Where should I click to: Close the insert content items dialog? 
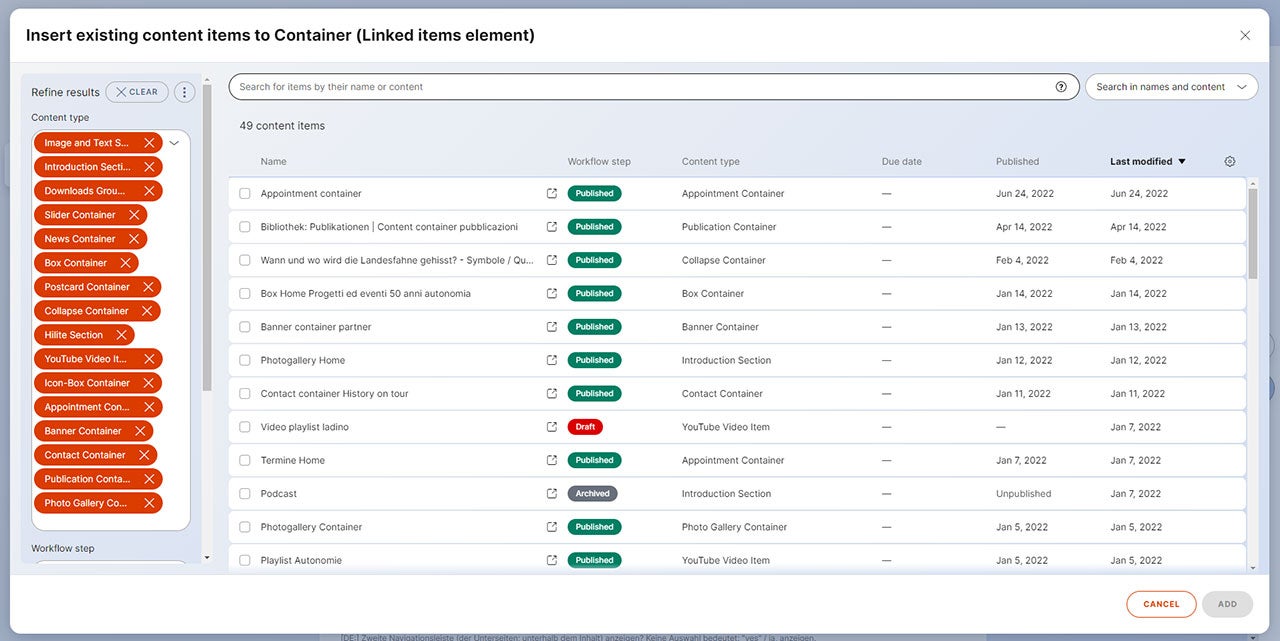coord(1245,35)
